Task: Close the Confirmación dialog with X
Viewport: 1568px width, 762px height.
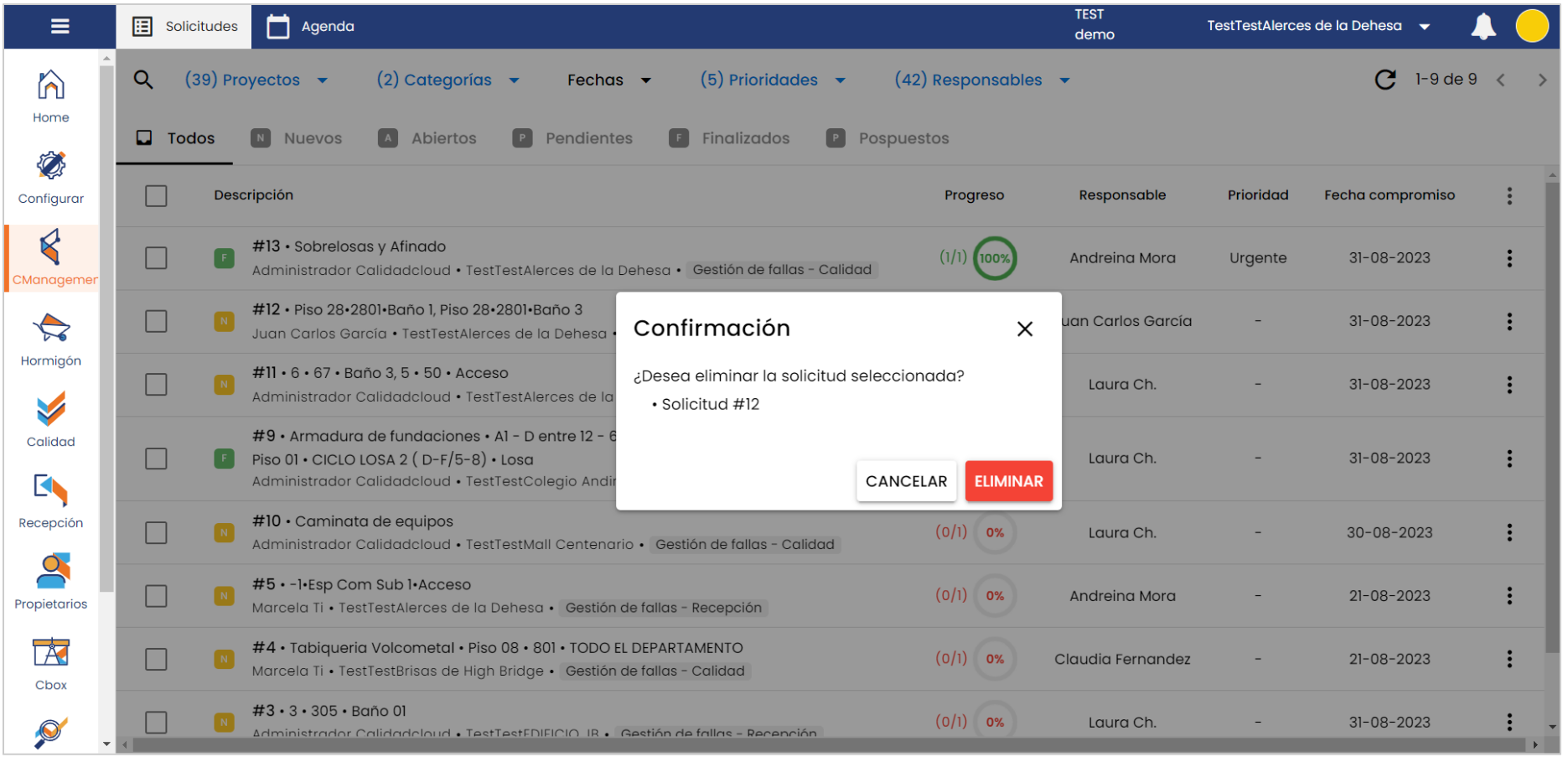Action: click(1024, 329)
